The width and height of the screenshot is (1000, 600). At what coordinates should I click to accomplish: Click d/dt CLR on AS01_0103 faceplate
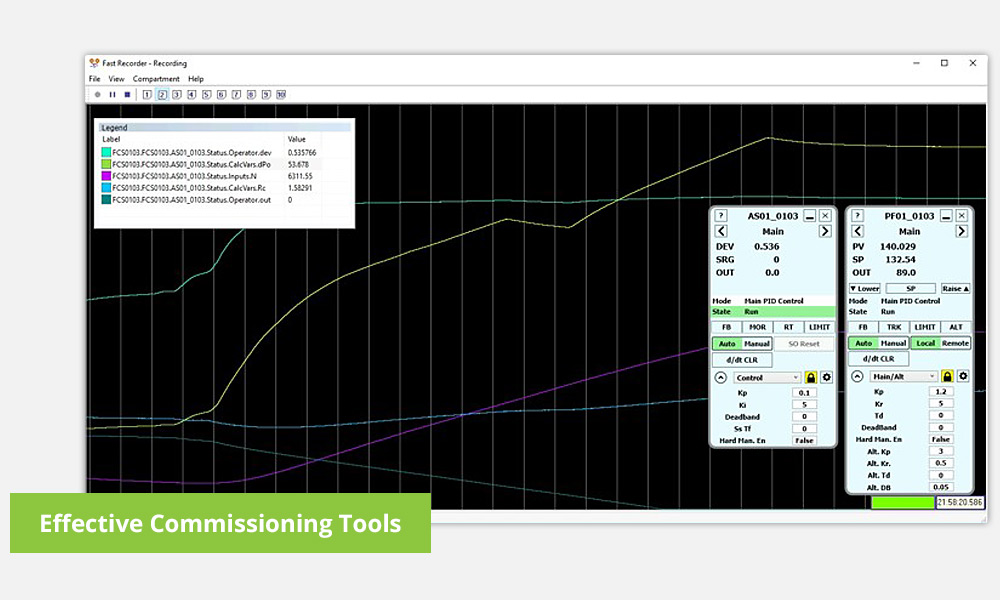pos(742,360)
